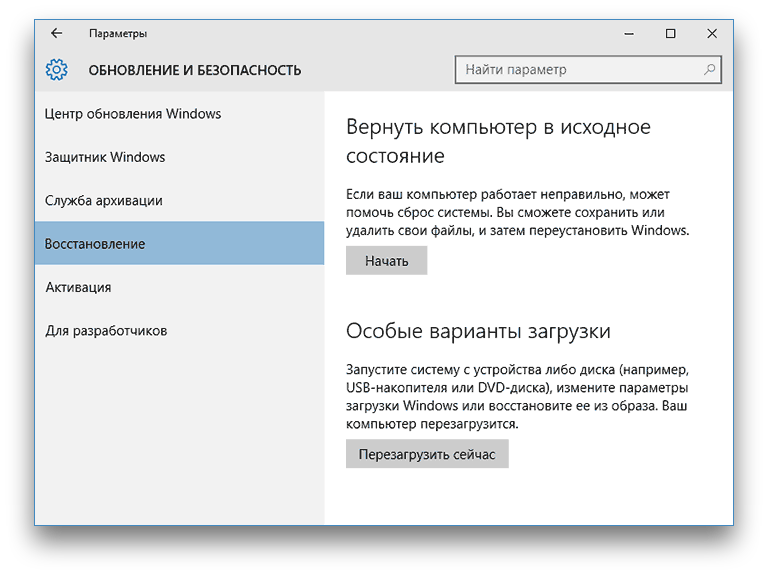The width and height of the screenshot is (768, 575).
Task: Maximize the Параметры window
Action: click(x=670, y=33)
